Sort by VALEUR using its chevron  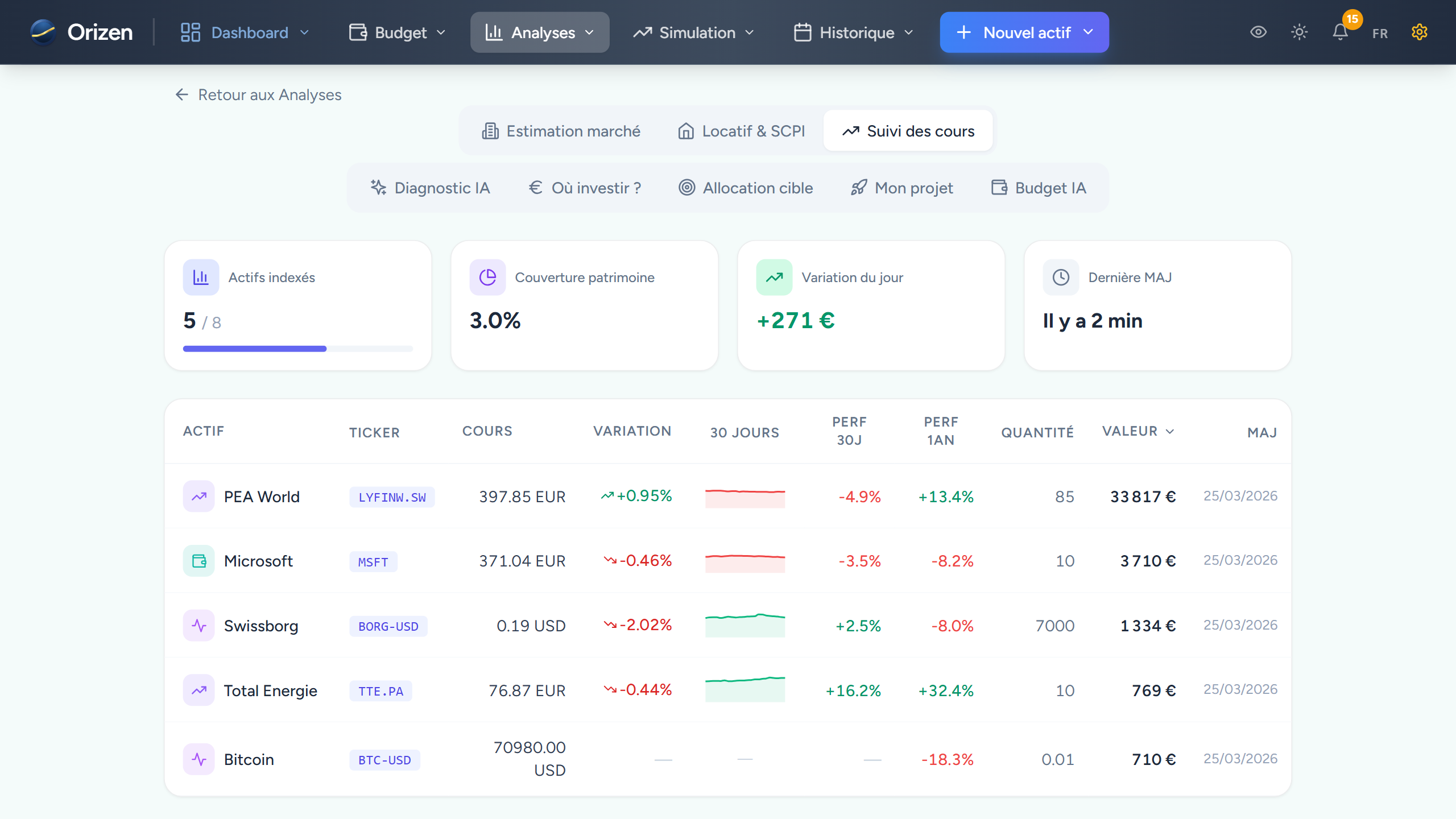1170,431
